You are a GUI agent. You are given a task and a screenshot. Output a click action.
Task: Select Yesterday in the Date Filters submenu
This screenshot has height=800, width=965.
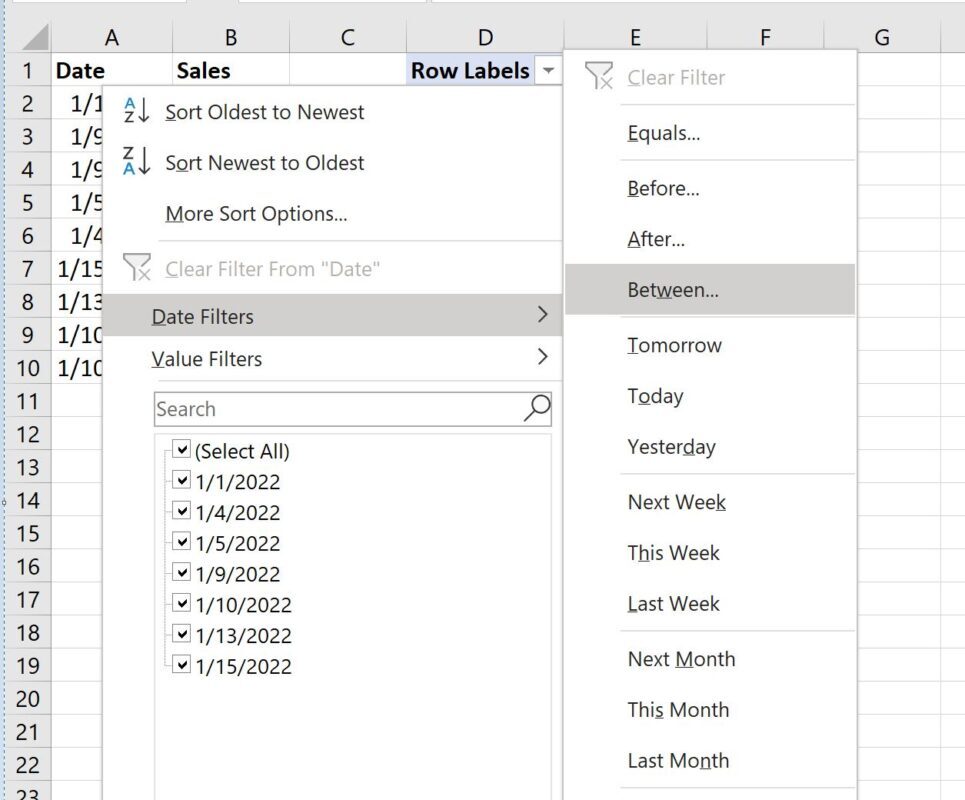pos(673,447)
